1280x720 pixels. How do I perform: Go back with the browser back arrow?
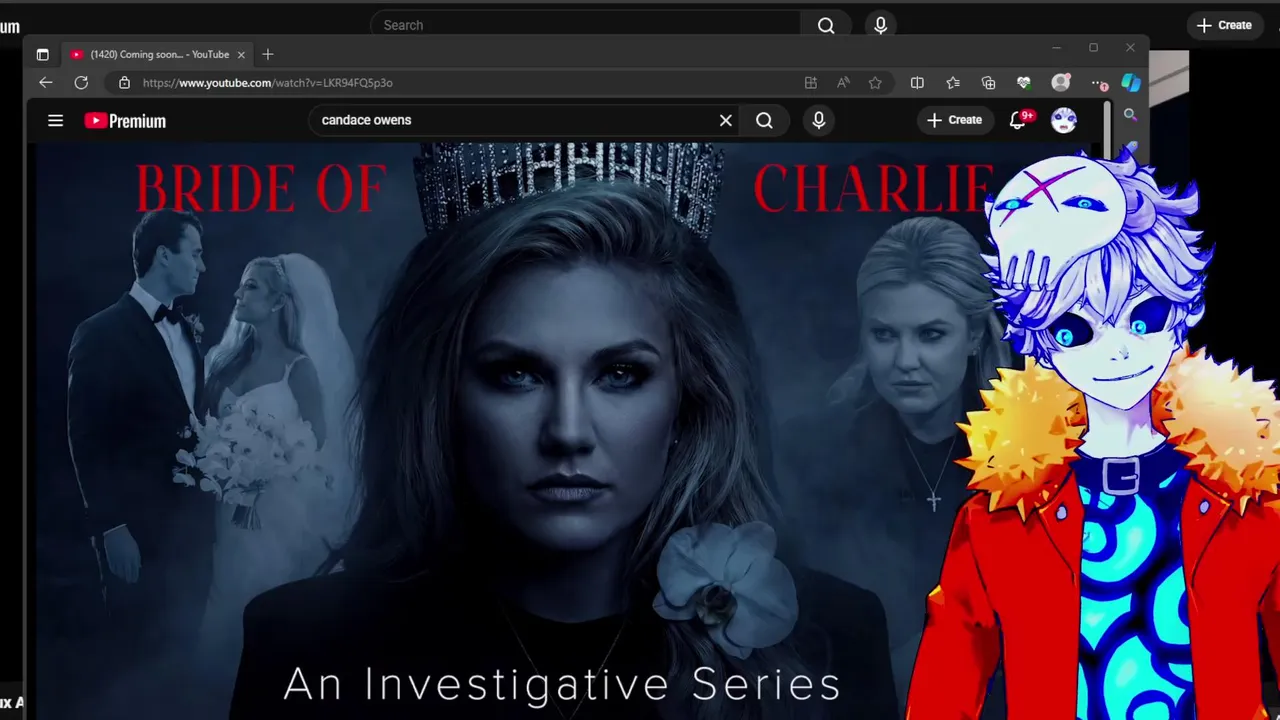point(45,83)
